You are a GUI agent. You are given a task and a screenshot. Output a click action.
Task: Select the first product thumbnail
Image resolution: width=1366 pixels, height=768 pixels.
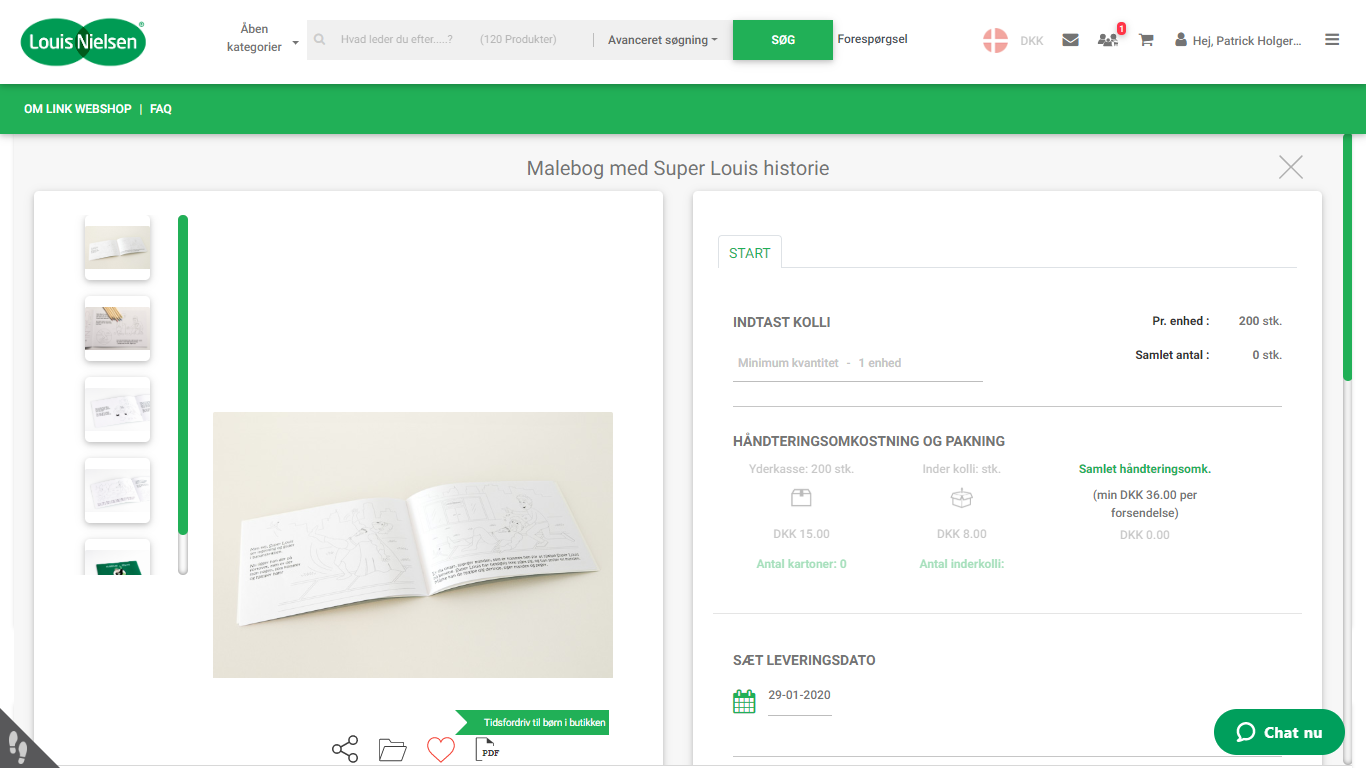[117, 247]
